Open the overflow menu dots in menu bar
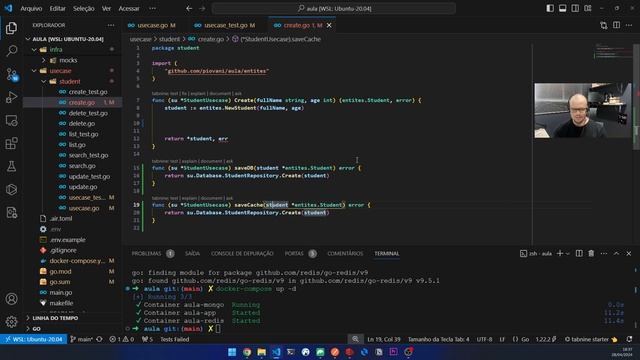Viewport: 640px width, 360px height. pos(152,8)
